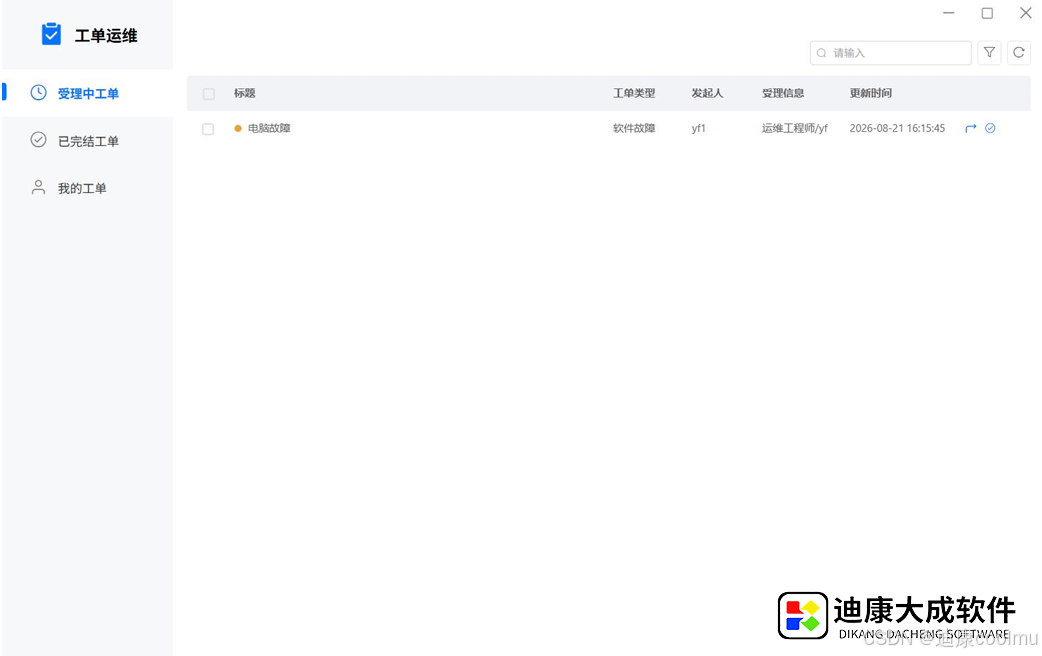This screenshot has height=656, width=1042.
Task: Click the yf1 initiator cell
Action: (x=698, y=128)
